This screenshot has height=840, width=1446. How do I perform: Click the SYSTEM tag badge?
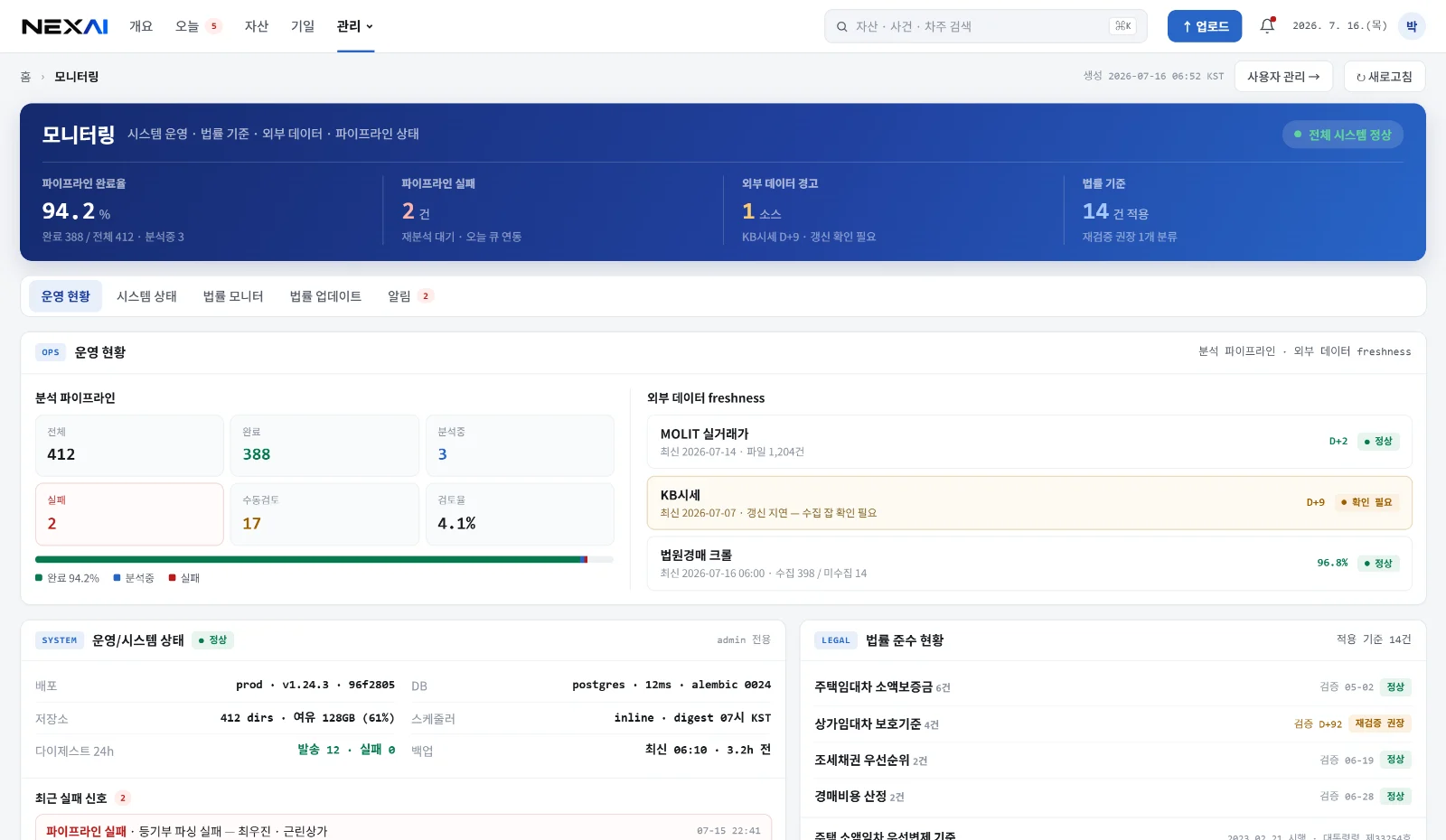60,640
